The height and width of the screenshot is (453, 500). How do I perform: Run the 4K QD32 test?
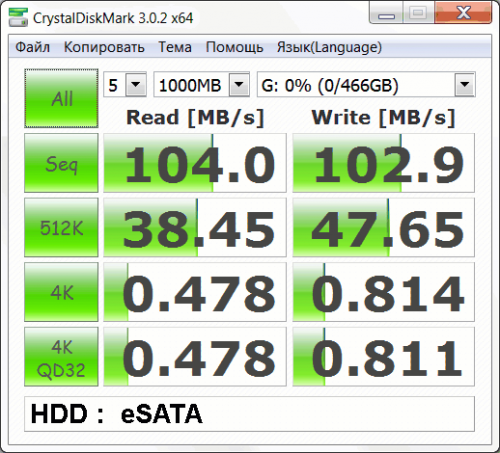pyautogui.click(x=61, y=357)
